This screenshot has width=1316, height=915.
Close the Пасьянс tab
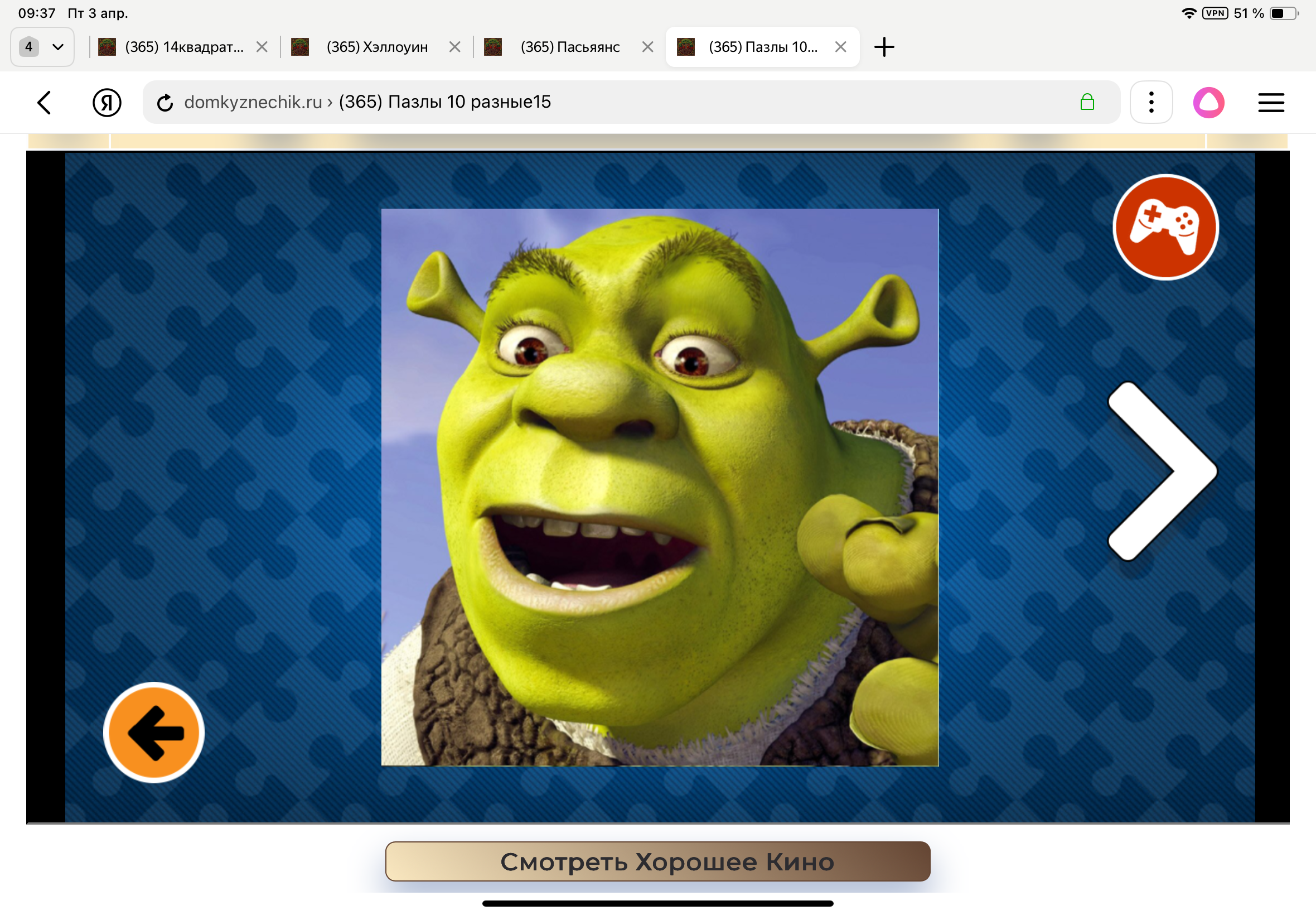(x=647, y=47)
